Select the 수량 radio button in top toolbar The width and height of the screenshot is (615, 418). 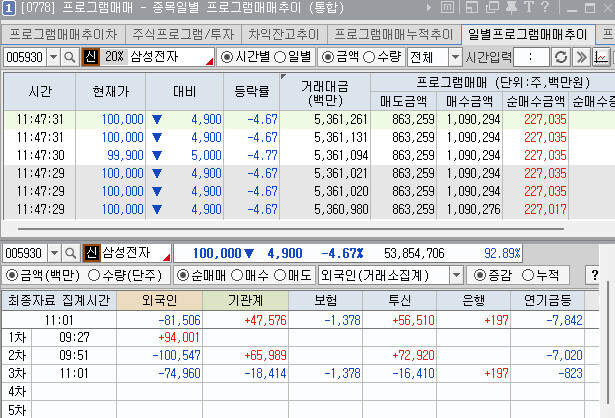(x=369, y=58)
